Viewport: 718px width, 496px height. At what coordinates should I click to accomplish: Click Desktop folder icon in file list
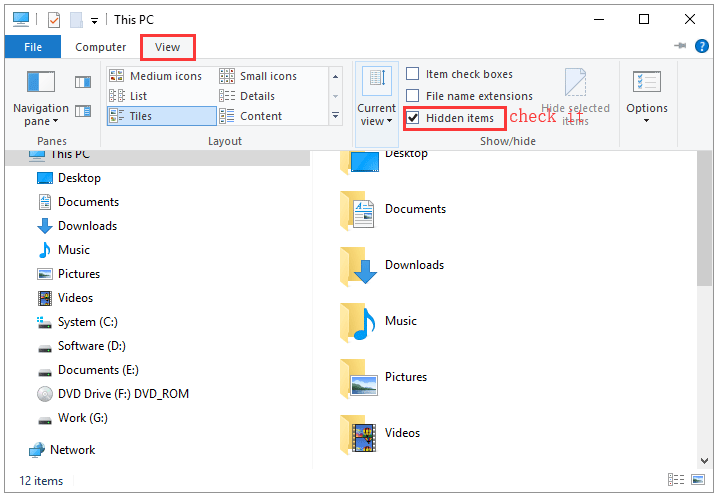coord(360,162)
